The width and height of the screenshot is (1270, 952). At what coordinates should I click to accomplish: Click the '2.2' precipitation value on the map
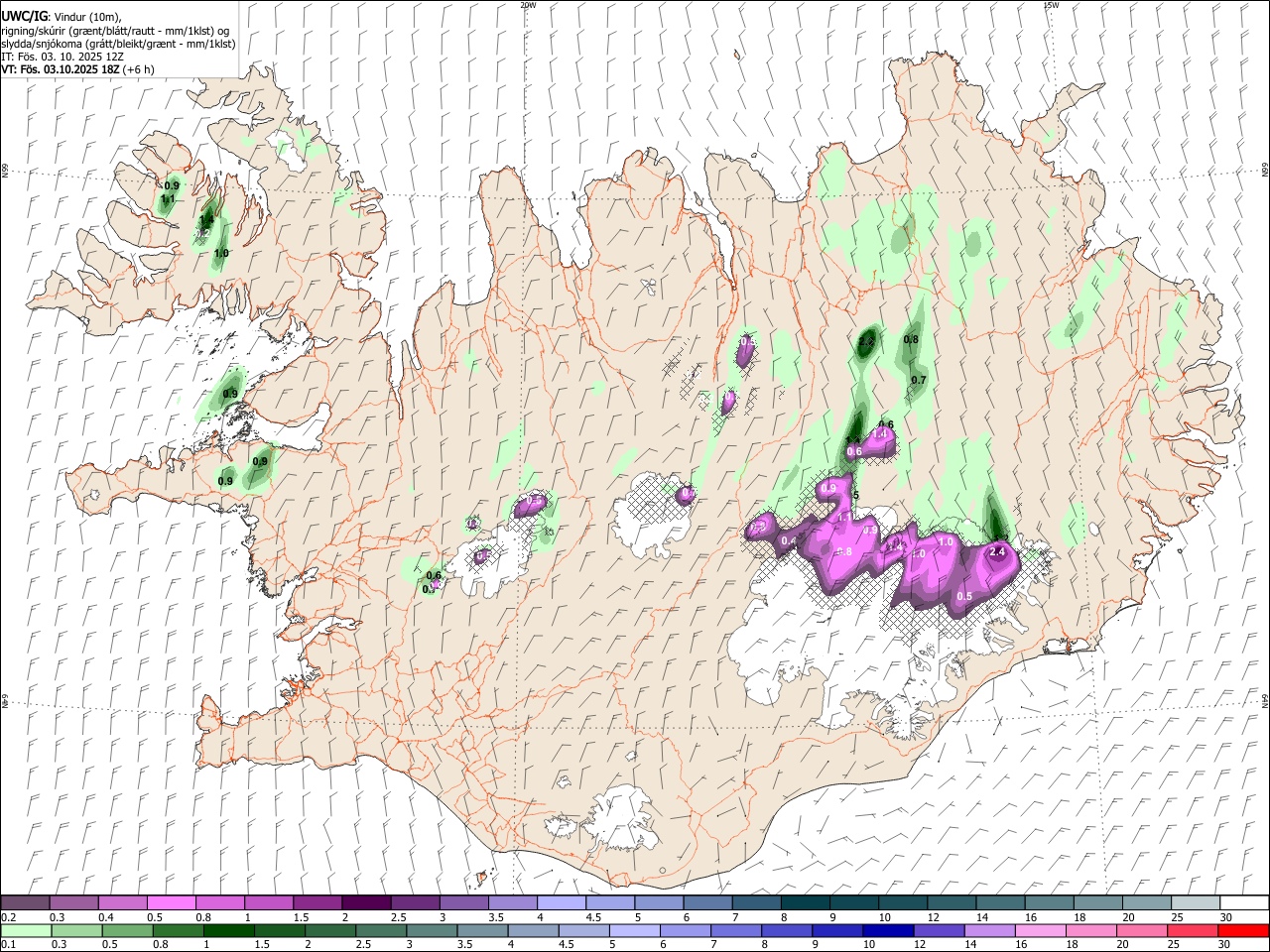pos(866,342)
